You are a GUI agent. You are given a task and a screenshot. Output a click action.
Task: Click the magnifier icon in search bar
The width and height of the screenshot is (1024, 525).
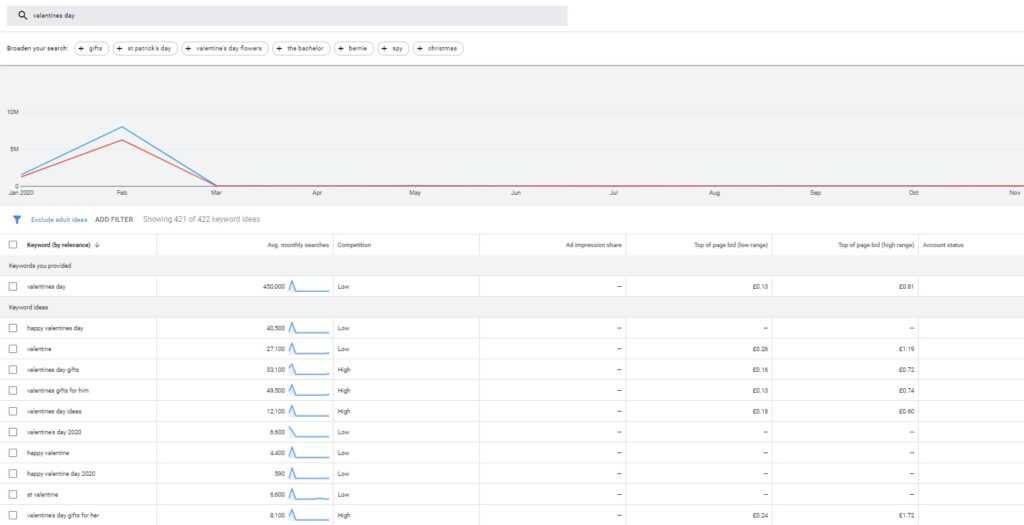22,15
